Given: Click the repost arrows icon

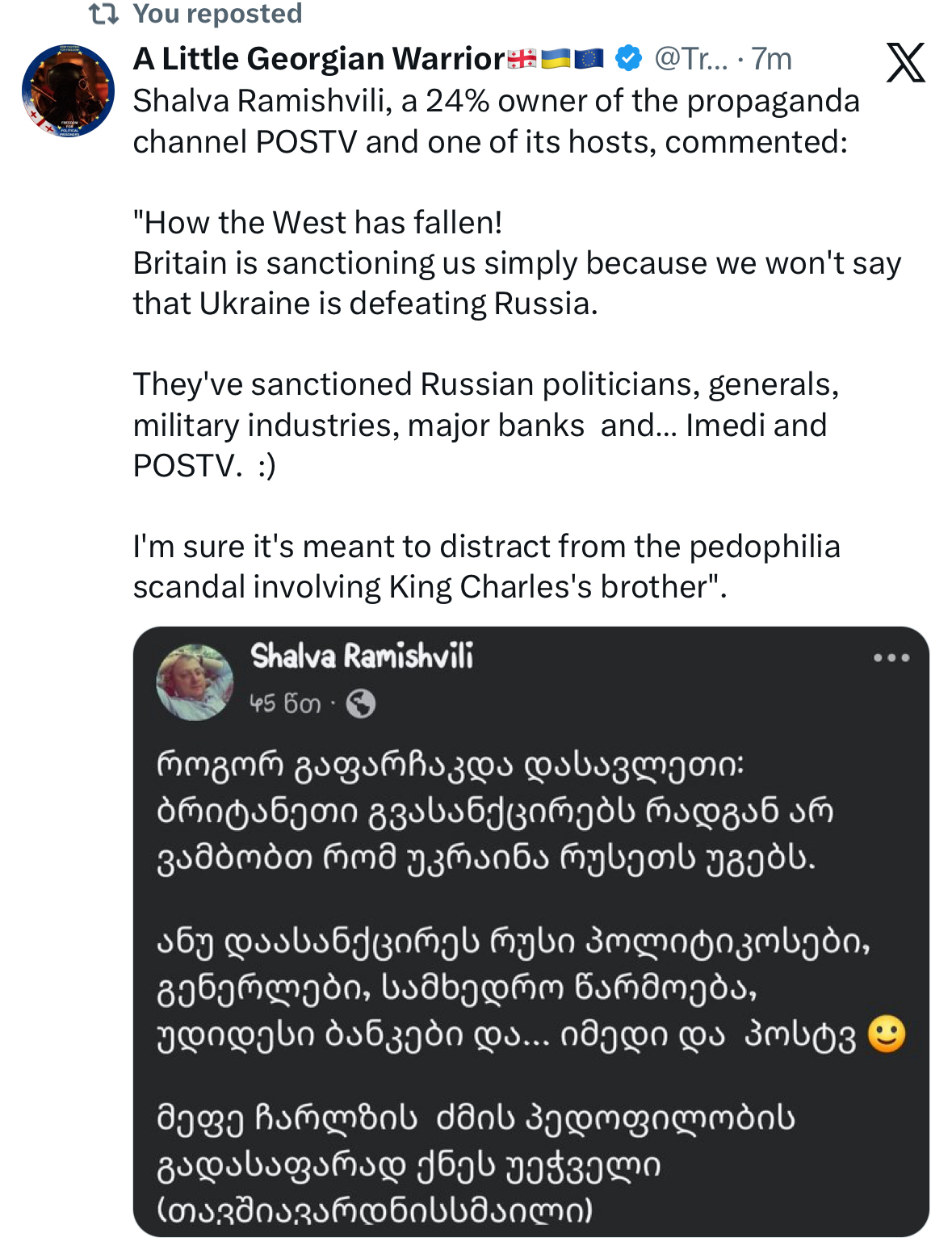Looking at the screenshot, I should [x=103, y=13].
